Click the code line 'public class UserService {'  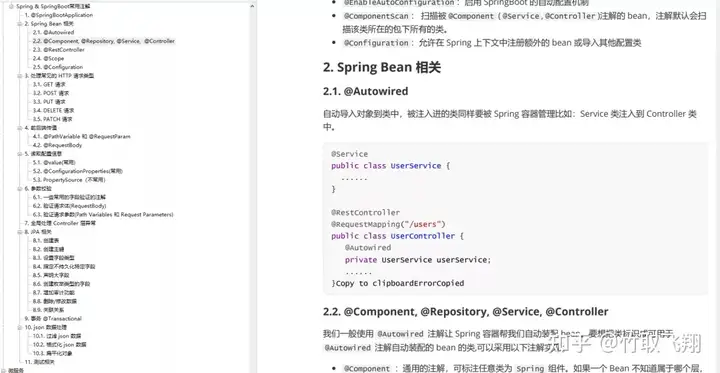(390, 166)
